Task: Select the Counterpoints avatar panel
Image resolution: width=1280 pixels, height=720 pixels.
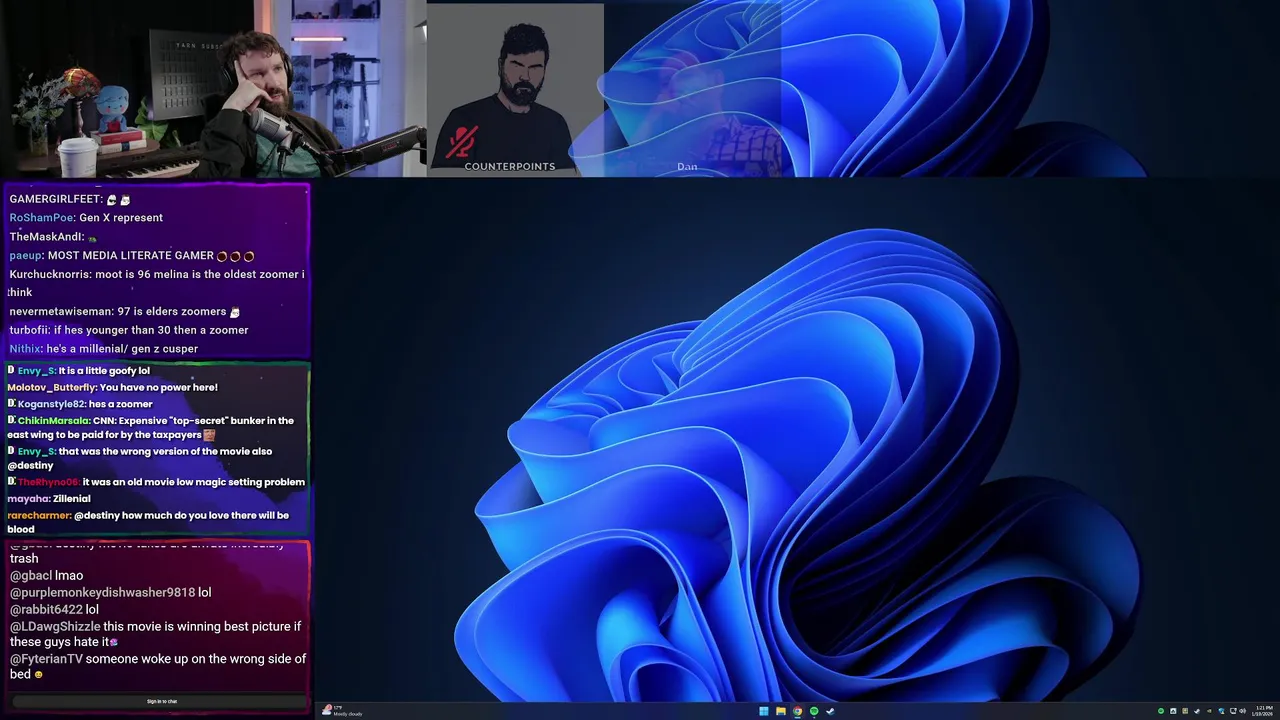Action: tap(515, 89)
